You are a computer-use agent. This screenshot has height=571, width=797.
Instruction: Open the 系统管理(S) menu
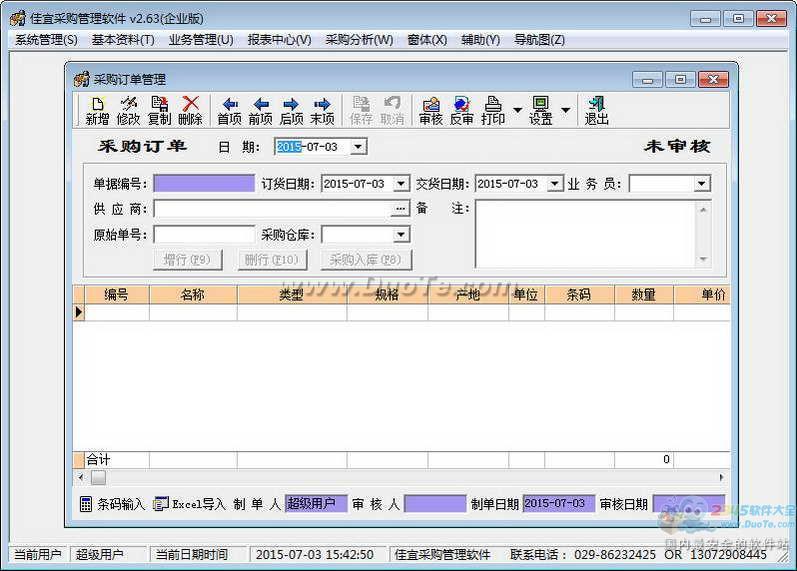point(46,40)
